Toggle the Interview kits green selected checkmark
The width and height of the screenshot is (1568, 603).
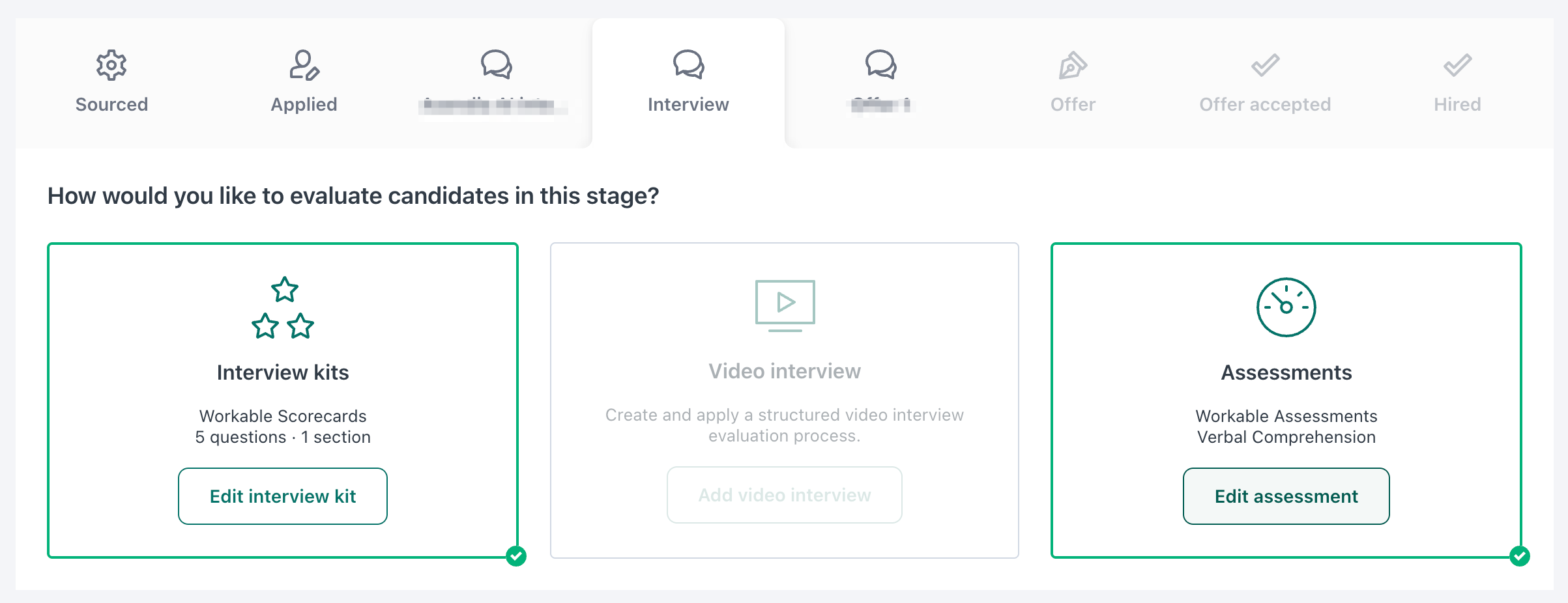pyautogui.click(x=516, y=556)
